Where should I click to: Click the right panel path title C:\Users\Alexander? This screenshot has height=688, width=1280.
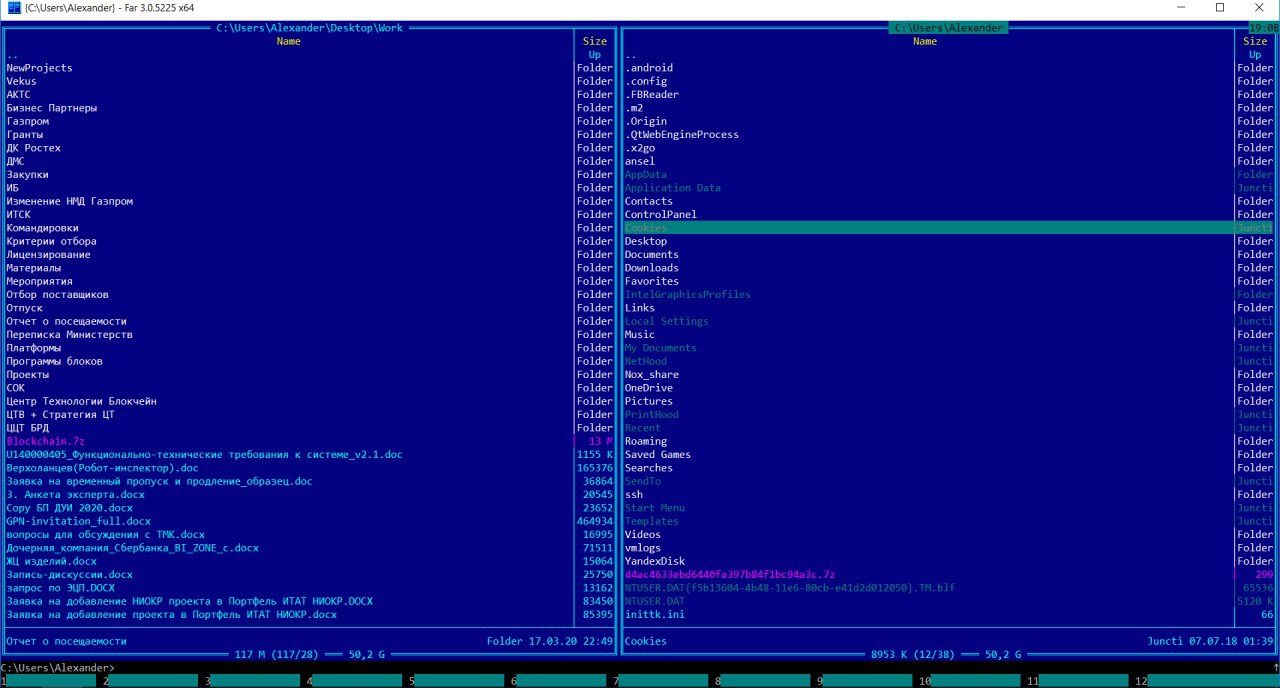click(x=948, y=28)
